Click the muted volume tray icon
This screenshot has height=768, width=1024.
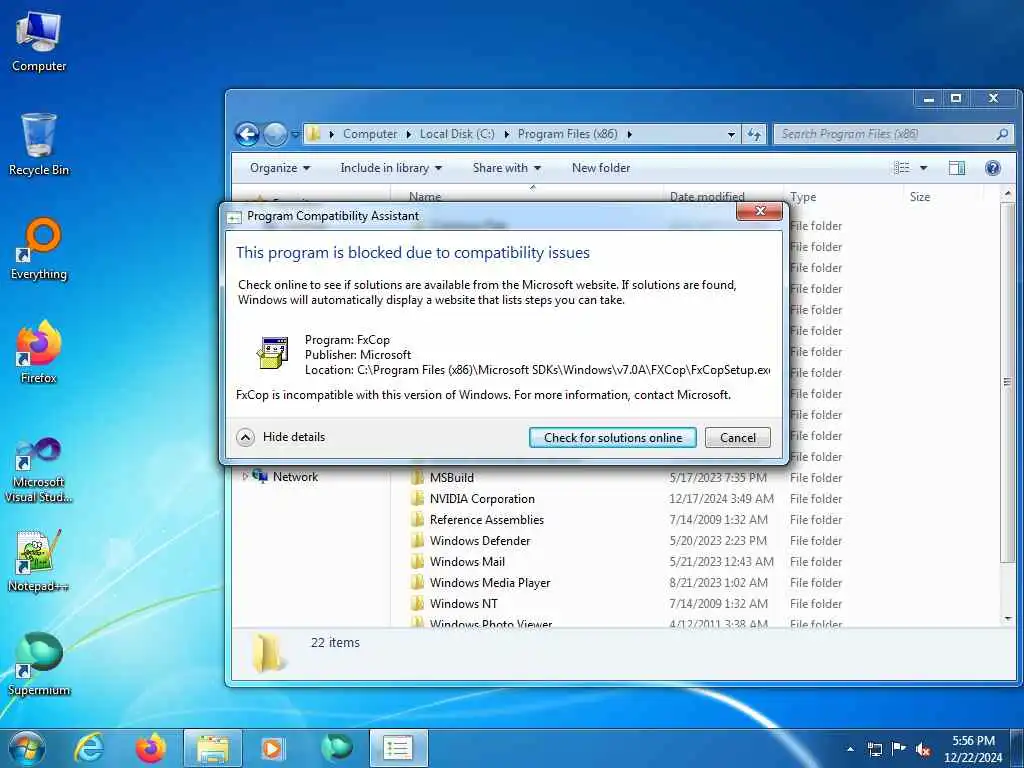923,749
